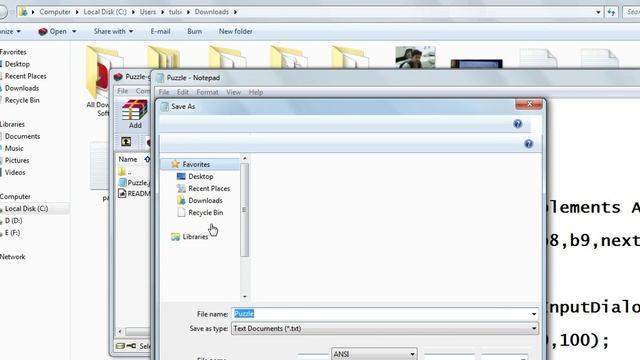
Task: Click up arrow of Save As tree scrollbar
Action: (x=244, y=158)
